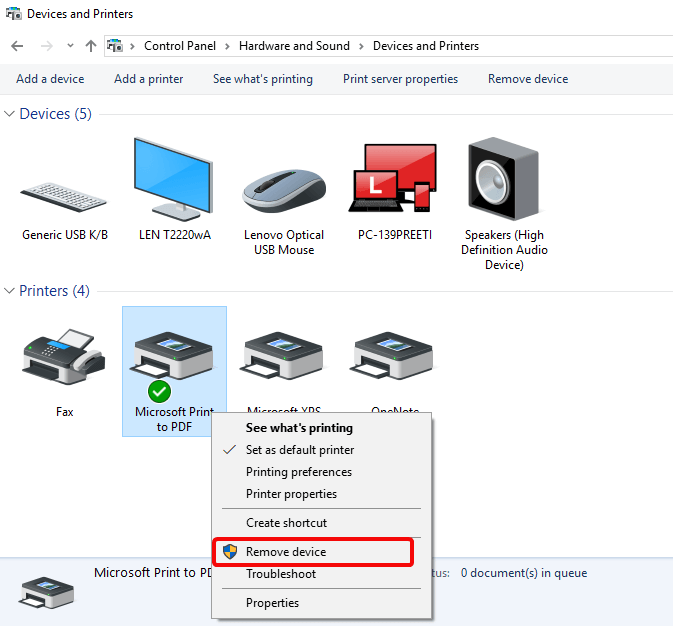Image resolution: width=673 pixels, height=626 pixels.
Task: Click See what's printing in toolbar
Action: [x=263, y=79]
